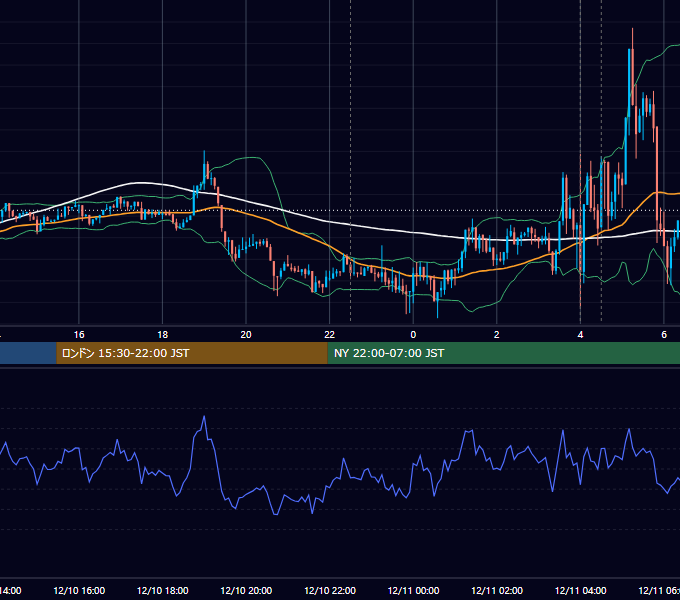Image resolution: width=680 pixels, height=600 pixels.
Task: Click the '18' hour label on chart axis
Action: pos(163,335)
